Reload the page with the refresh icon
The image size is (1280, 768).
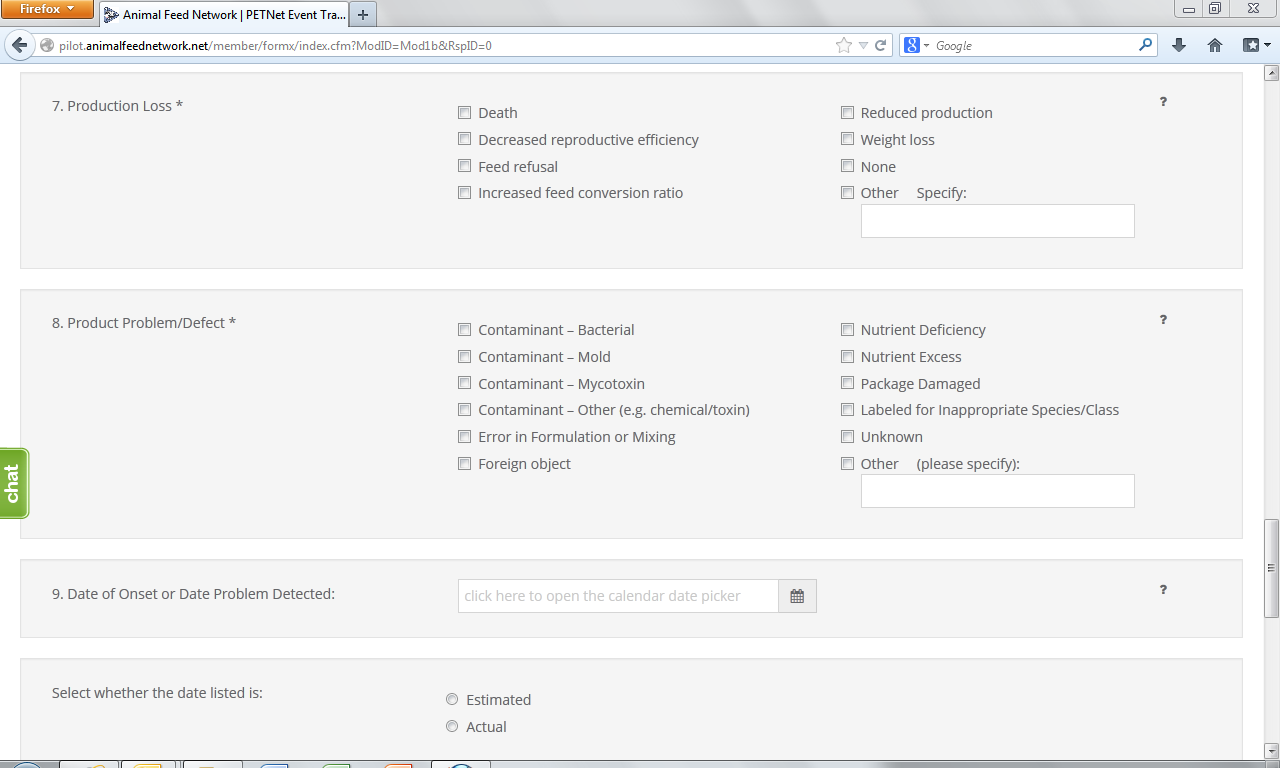881,45
